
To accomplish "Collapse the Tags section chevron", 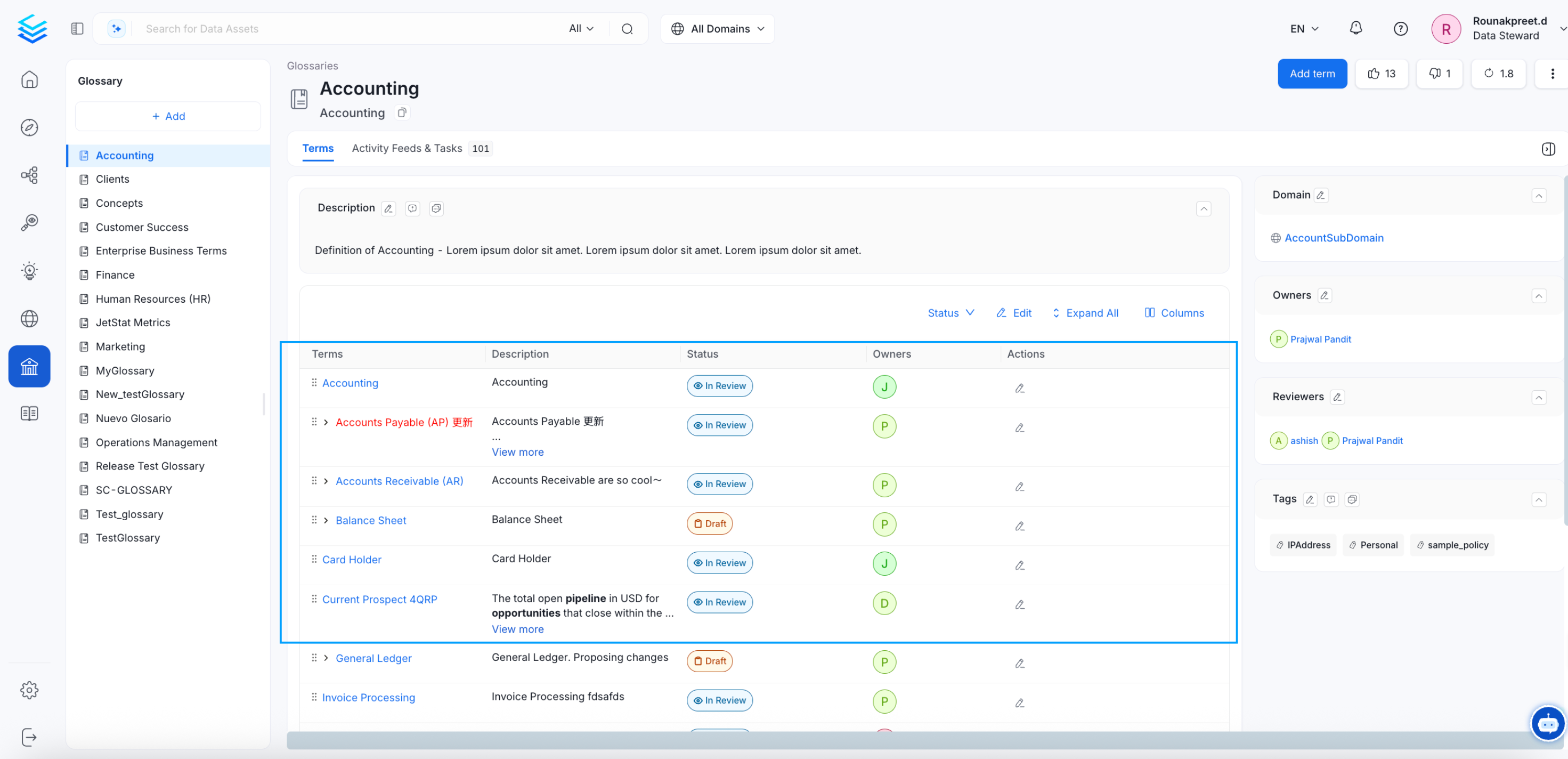I will pyautogui.click(x=1538, y=499).
